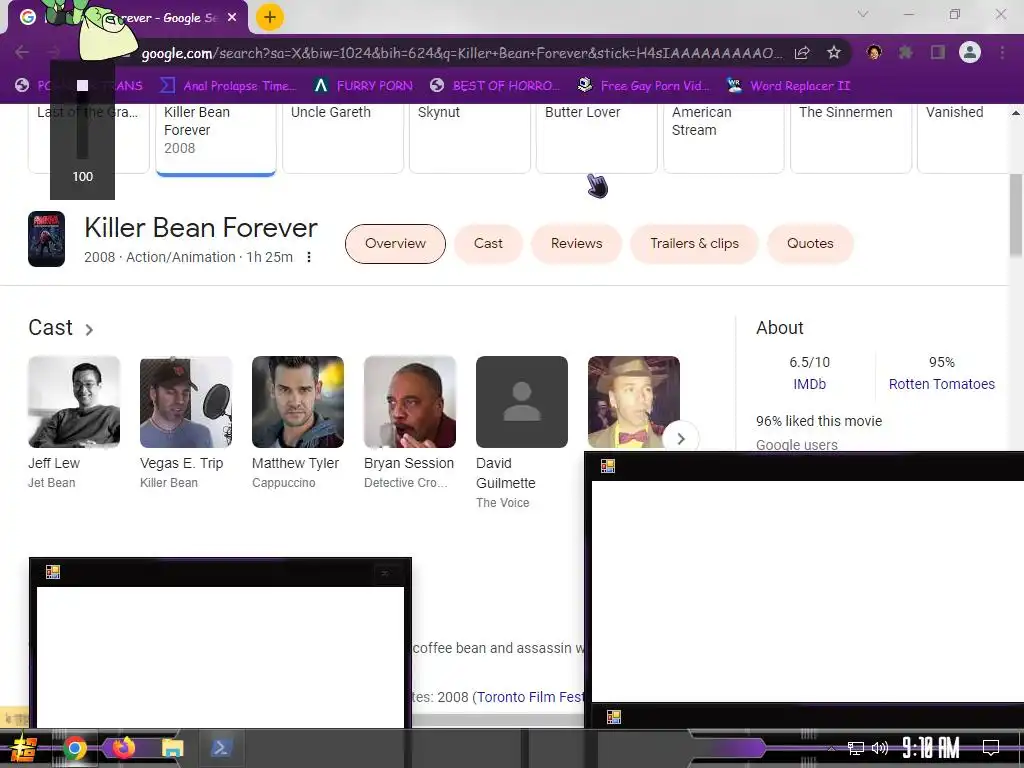1024x768 pixels.
Task: Open the Quotes chip
Action: 810,244
